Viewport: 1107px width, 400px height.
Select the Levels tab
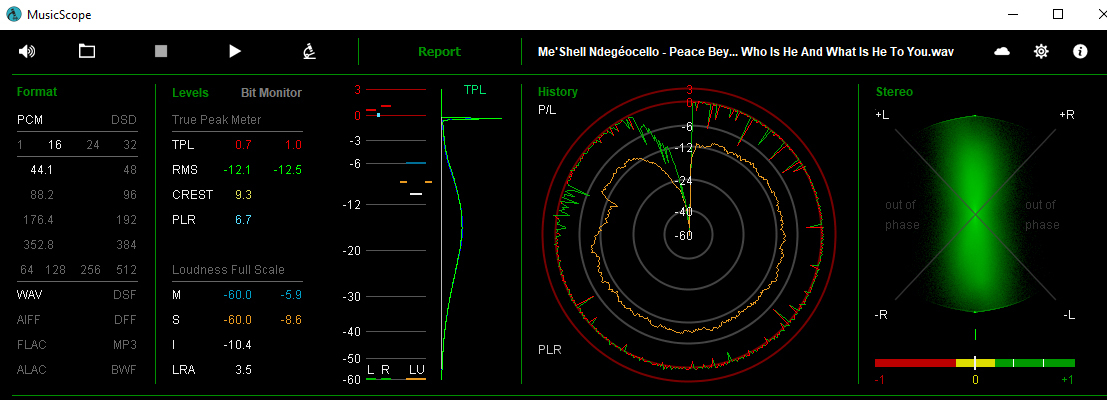(190, 93)
